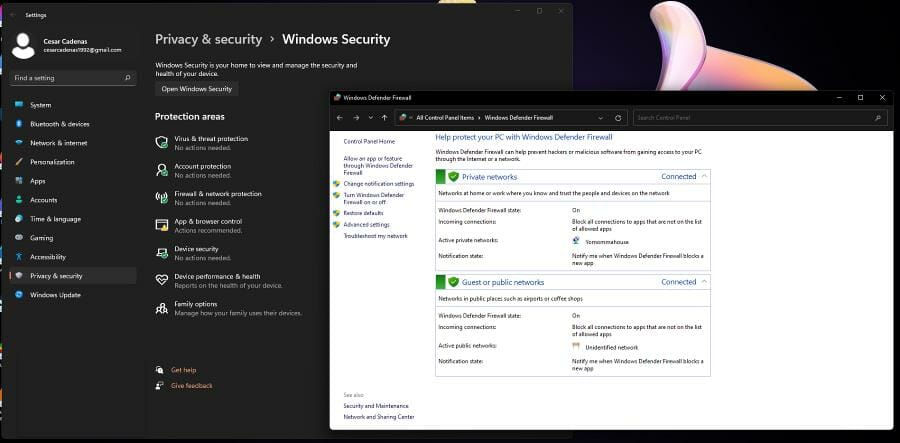Open Family options area
Image resolution: width=900 pixels, height=443 pixels.
point(228,308)
